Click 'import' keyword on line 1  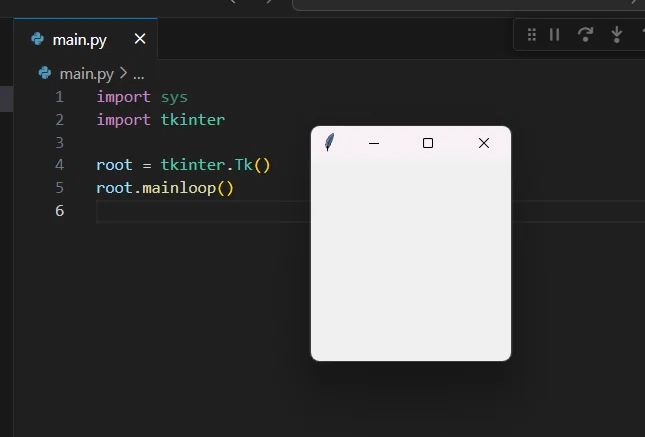[123, 97]
